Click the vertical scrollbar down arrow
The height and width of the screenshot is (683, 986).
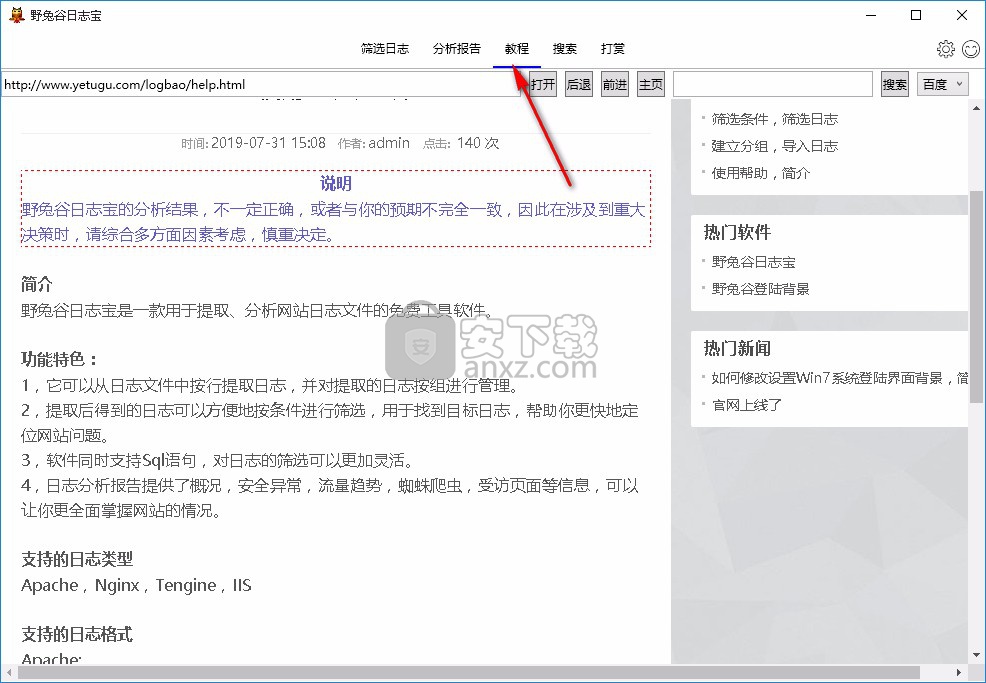[976, 656]
